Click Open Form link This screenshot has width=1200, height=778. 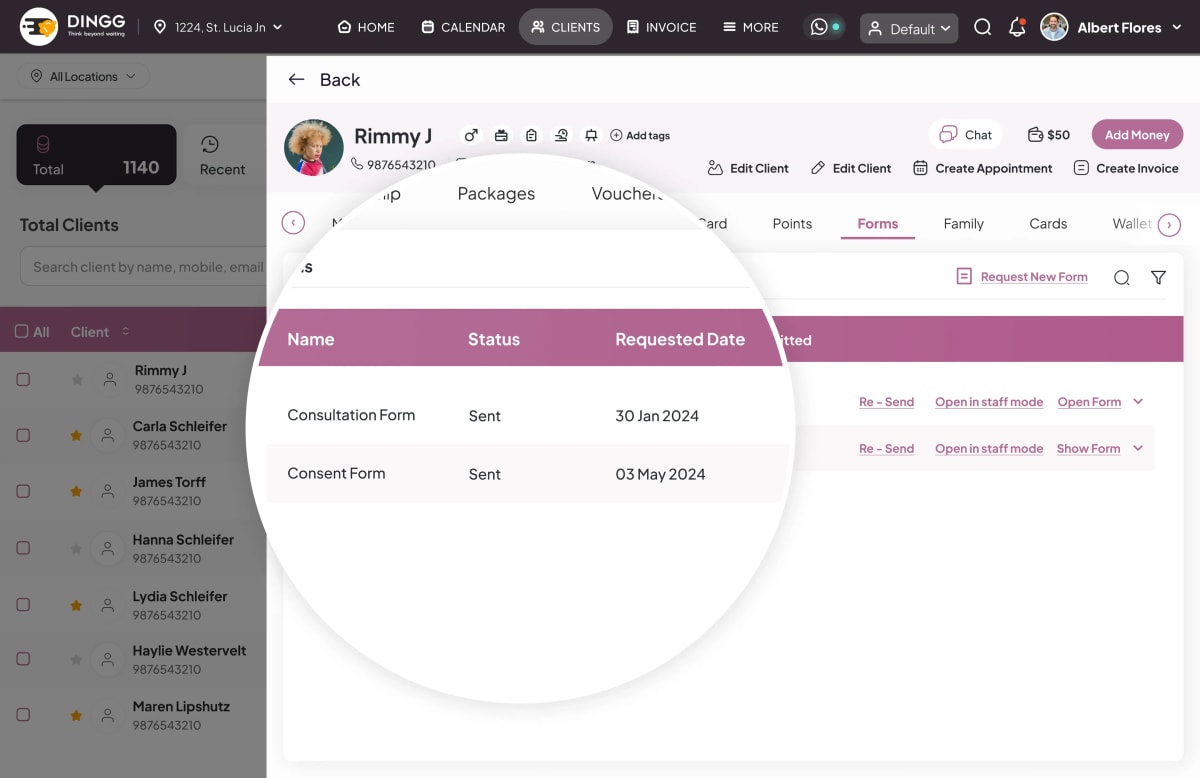[1089, 402]
